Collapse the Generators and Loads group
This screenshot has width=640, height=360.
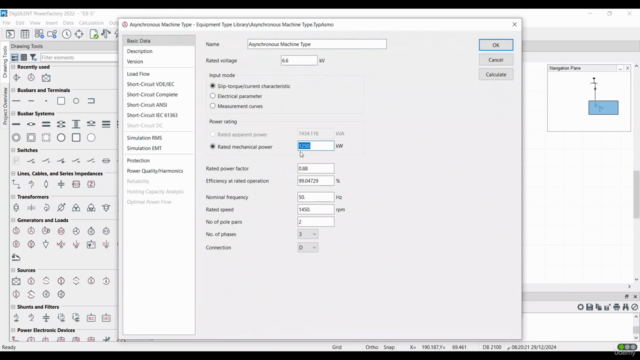(13, 220)
